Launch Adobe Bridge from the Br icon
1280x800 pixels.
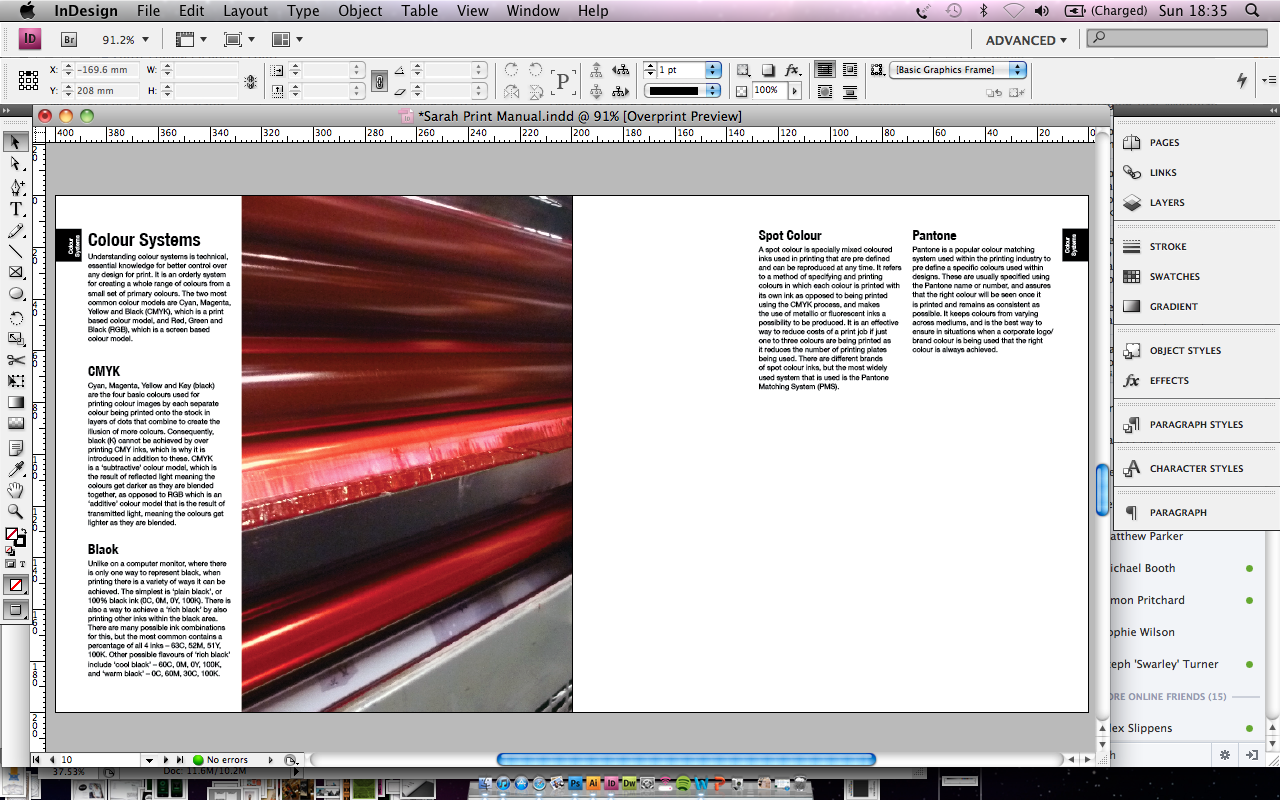[x=69, y=40]
